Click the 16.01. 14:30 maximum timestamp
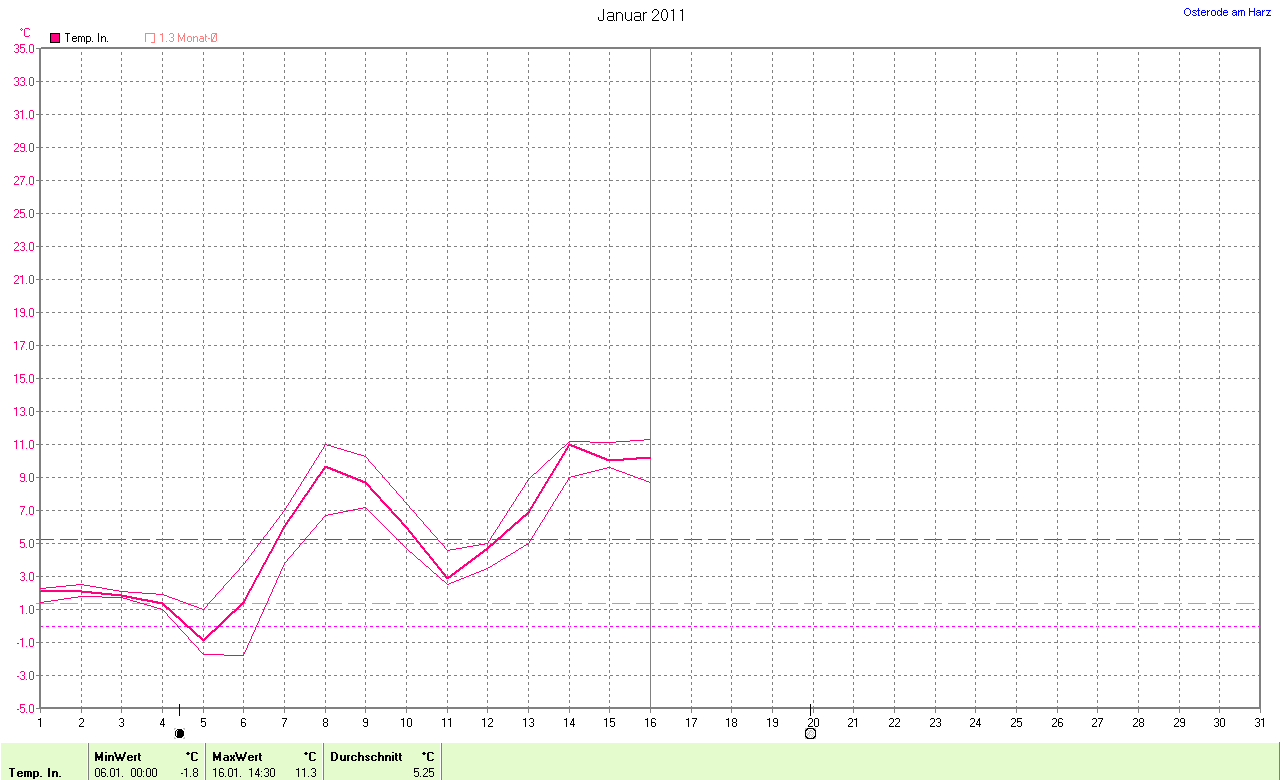The height and width of the screenshot is (780, 1280). (244, 773)
